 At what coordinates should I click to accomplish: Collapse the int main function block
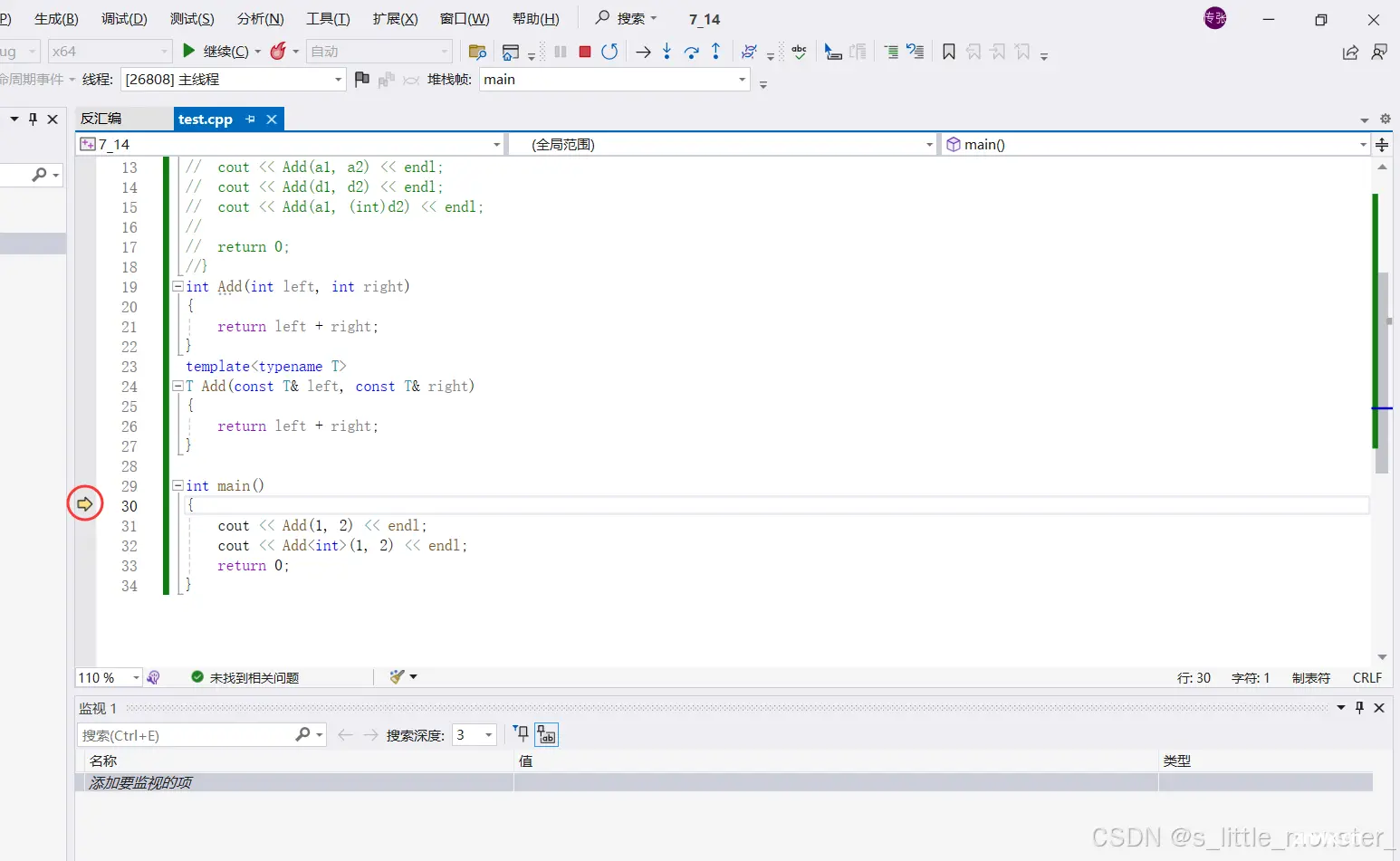tap(177, 485)
